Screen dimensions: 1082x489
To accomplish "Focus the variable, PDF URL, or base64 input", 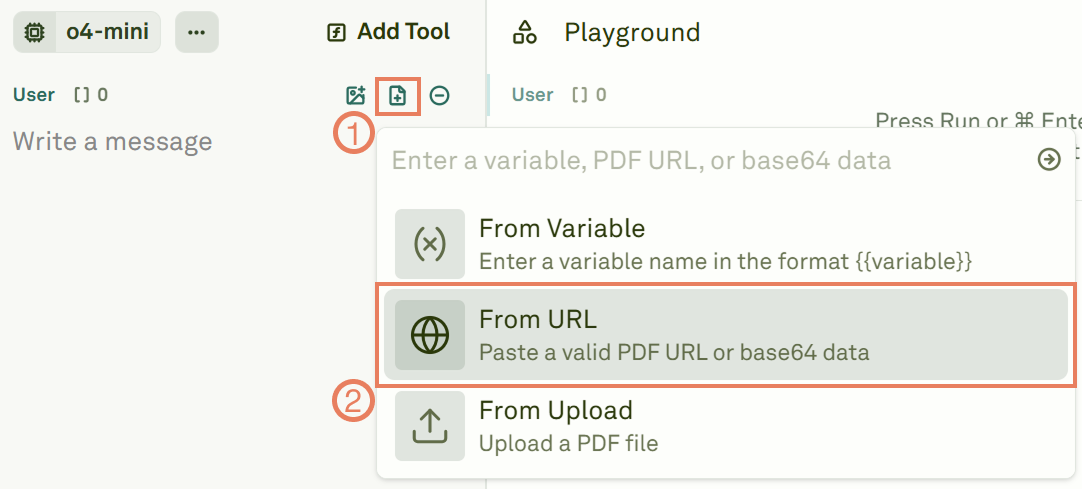I will pyautogui.click(x=641, y=160).
